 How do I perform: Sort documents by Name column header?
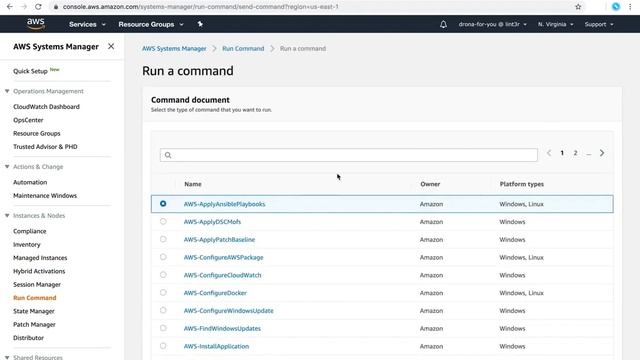[x=193, y=184]
